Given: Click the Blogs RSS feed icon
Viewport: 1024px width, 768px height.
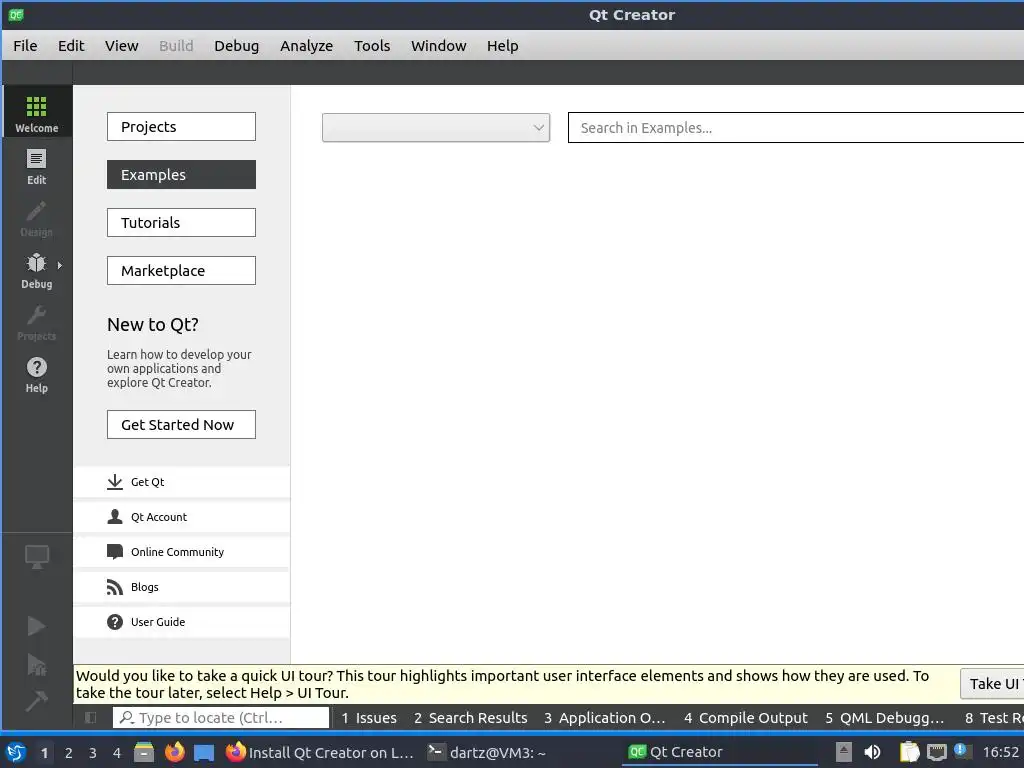Looking at the screenshot, I should [x=115, y=587].
